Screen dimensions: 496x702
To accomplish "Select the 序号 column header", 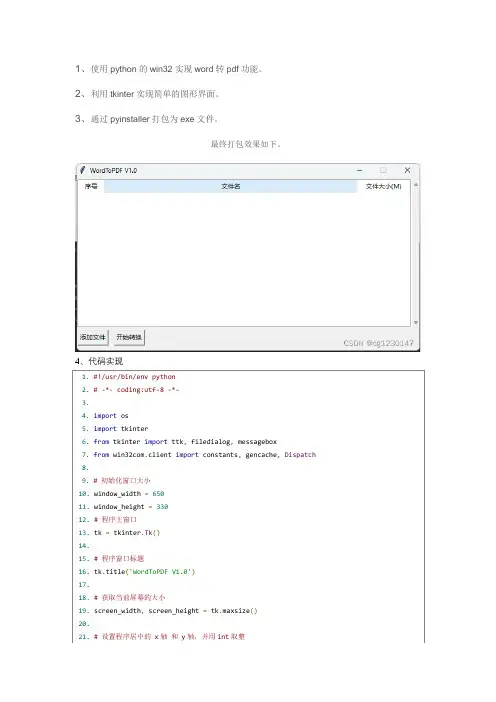I will pyautogui.click(x=91, y=186).
